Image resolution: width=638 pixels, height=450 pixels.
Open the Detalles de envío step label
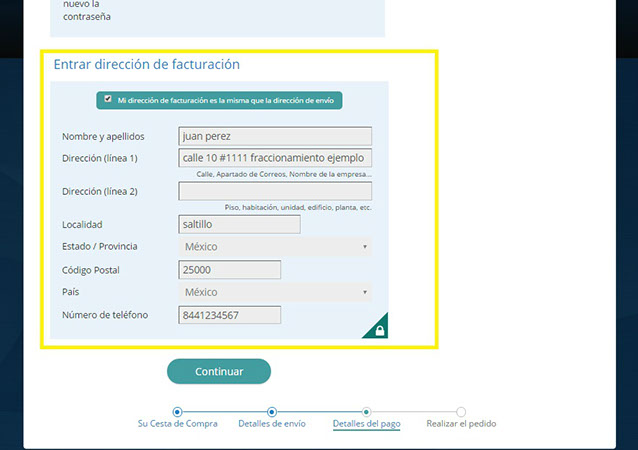tap(272, 424)
